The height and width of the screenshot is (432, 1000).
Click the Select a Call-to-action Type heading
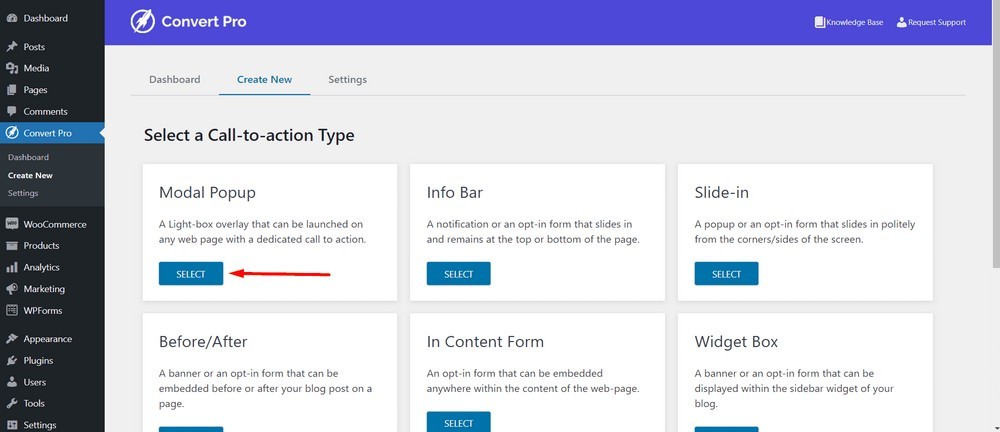click(249, 135)
